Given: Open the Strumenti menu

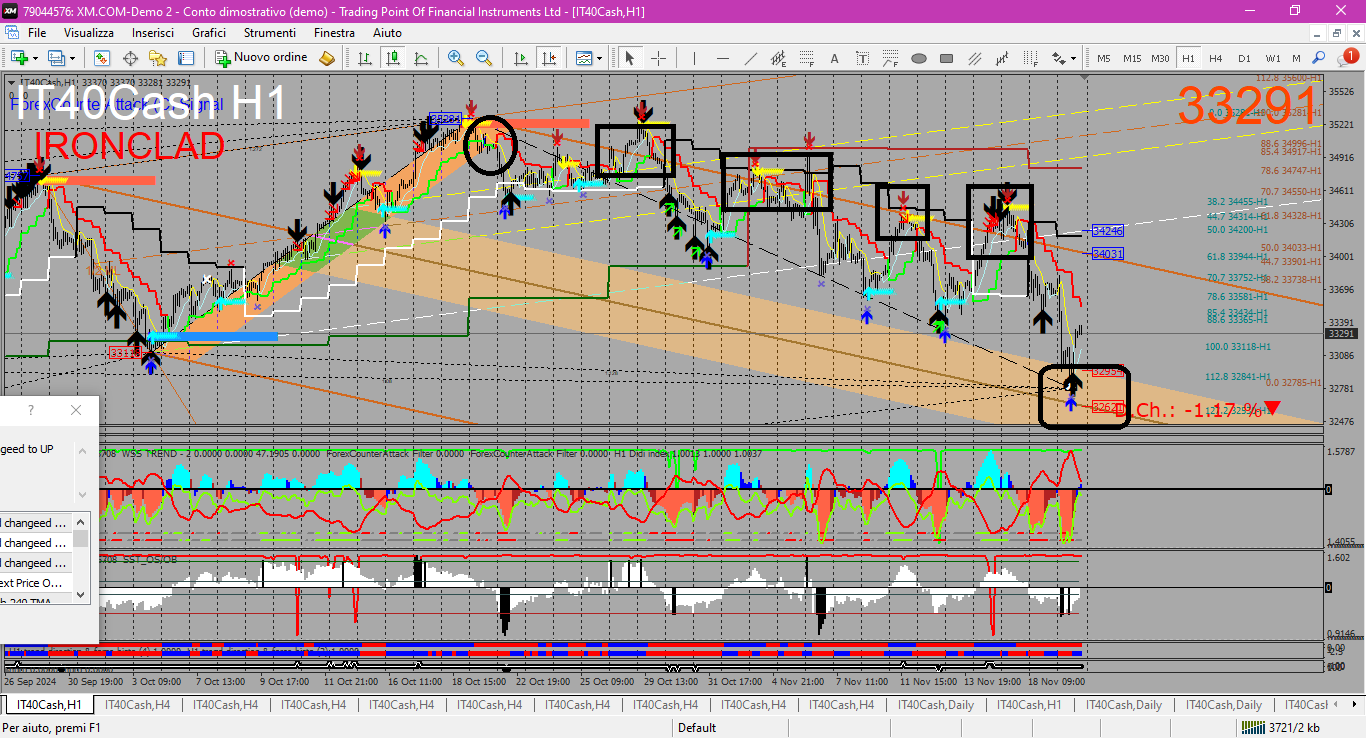Looking at the screenshot, I should [x=271, y=33].
